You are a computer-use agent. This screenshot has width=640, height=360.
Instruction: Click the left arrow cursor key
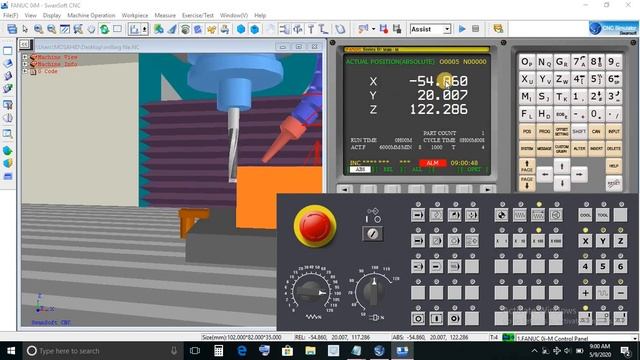(x=545, y=175)
